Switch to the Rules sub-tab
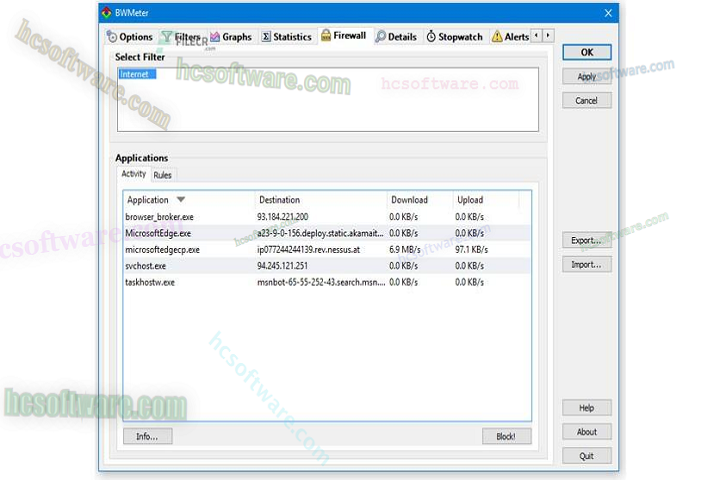Image resolution: width=720 pixels, height=480 pixels. pyautogui.click(x=163, y=175)
